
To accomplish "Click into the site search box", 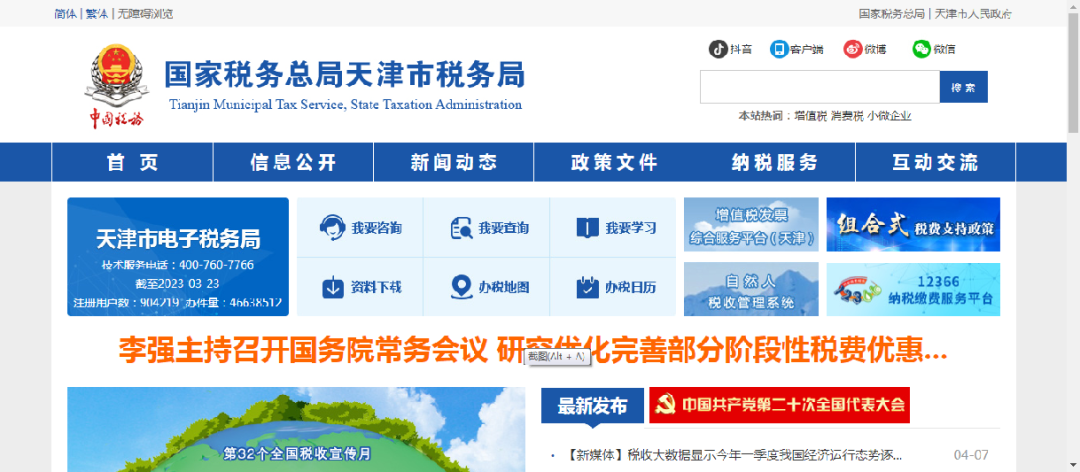I will coord(820,87).
